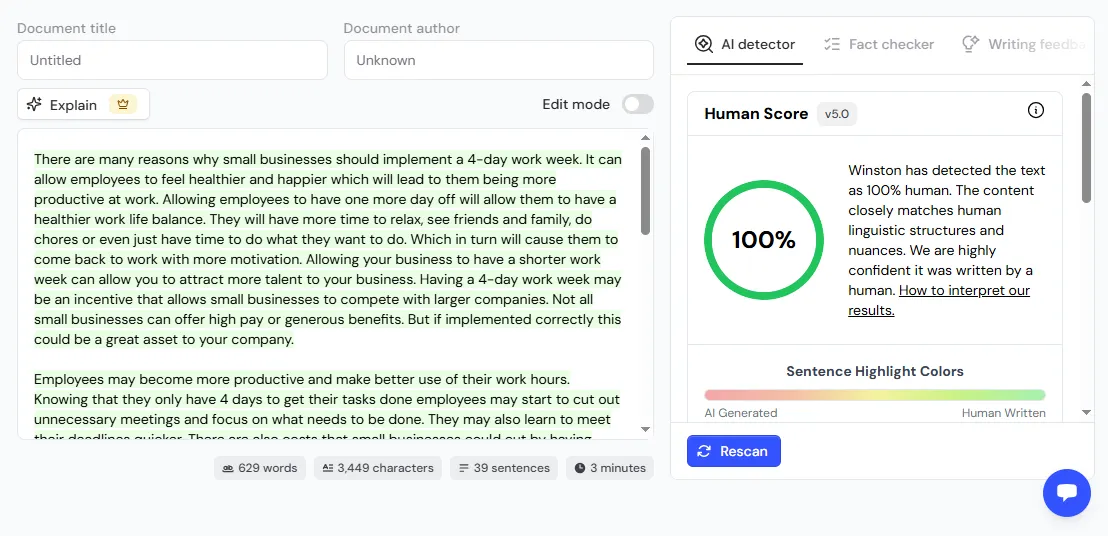The width and height of the screenshot is (1108, 536).
Task: Open the chat support bubble
Action: click(x=1066, y=493)
